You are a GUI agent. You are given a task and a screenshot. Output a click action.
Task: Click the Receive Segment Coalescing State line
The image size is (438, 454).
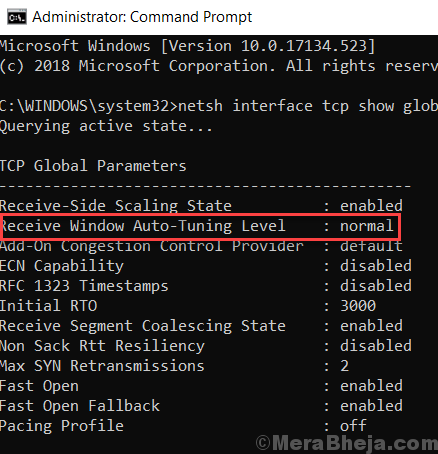(x=201, y=326)
